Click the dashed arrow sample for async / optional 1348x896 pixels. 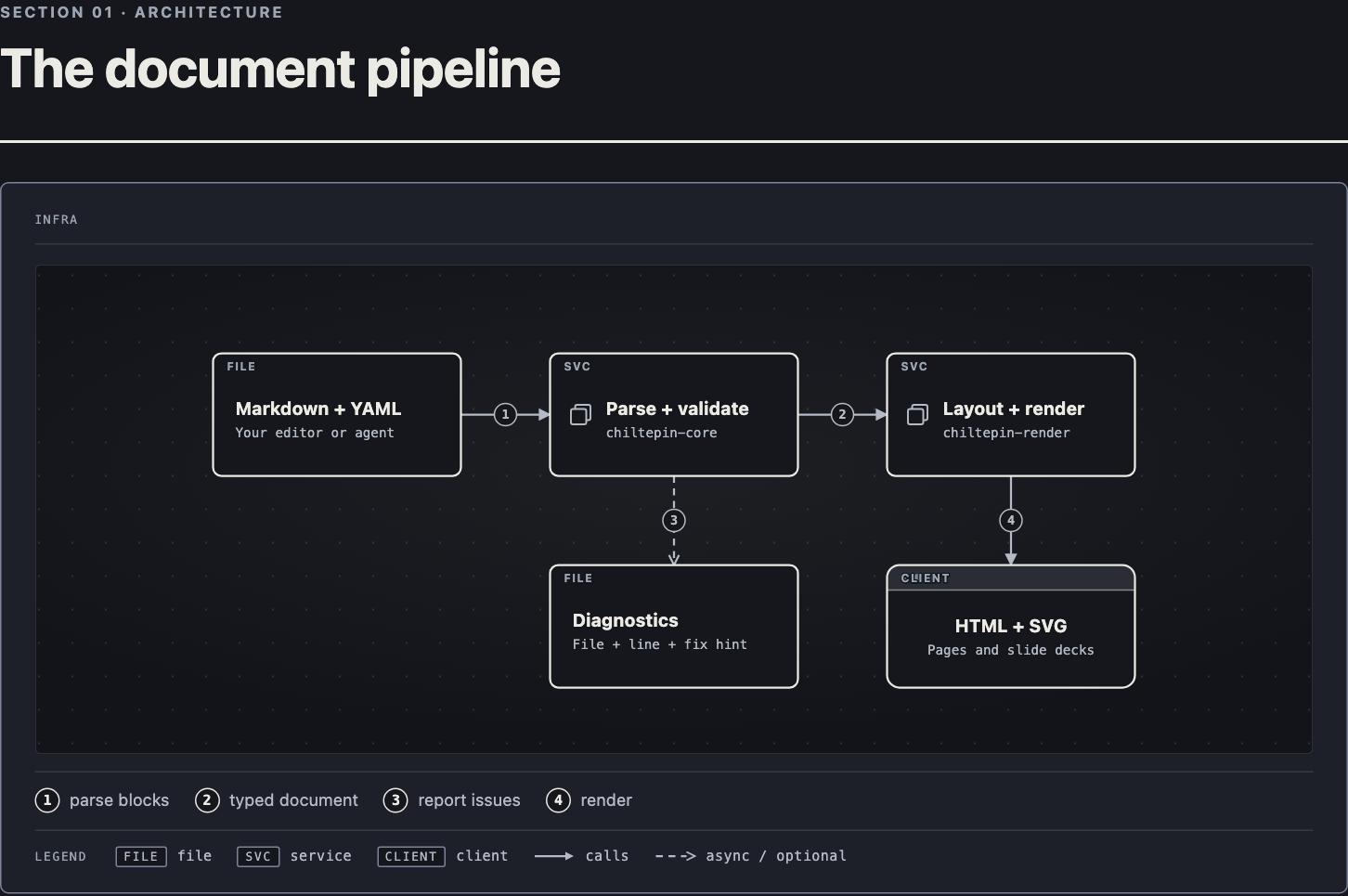675,856
